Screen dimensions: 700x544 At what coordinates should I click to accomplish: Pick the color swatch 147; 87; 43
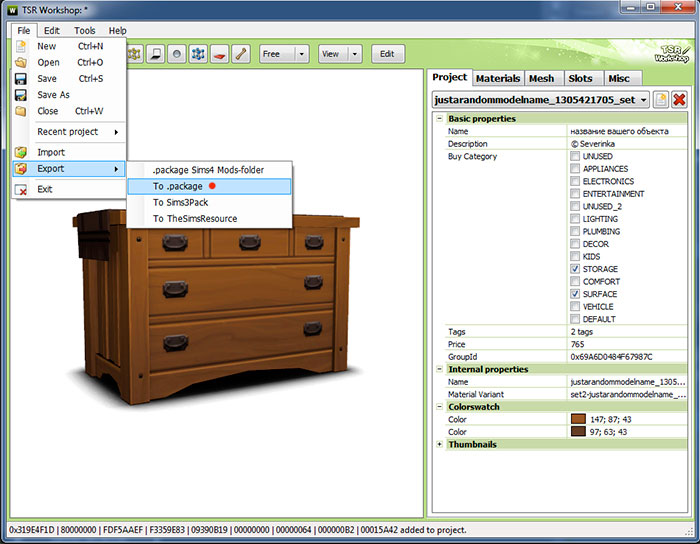(578, 419)
